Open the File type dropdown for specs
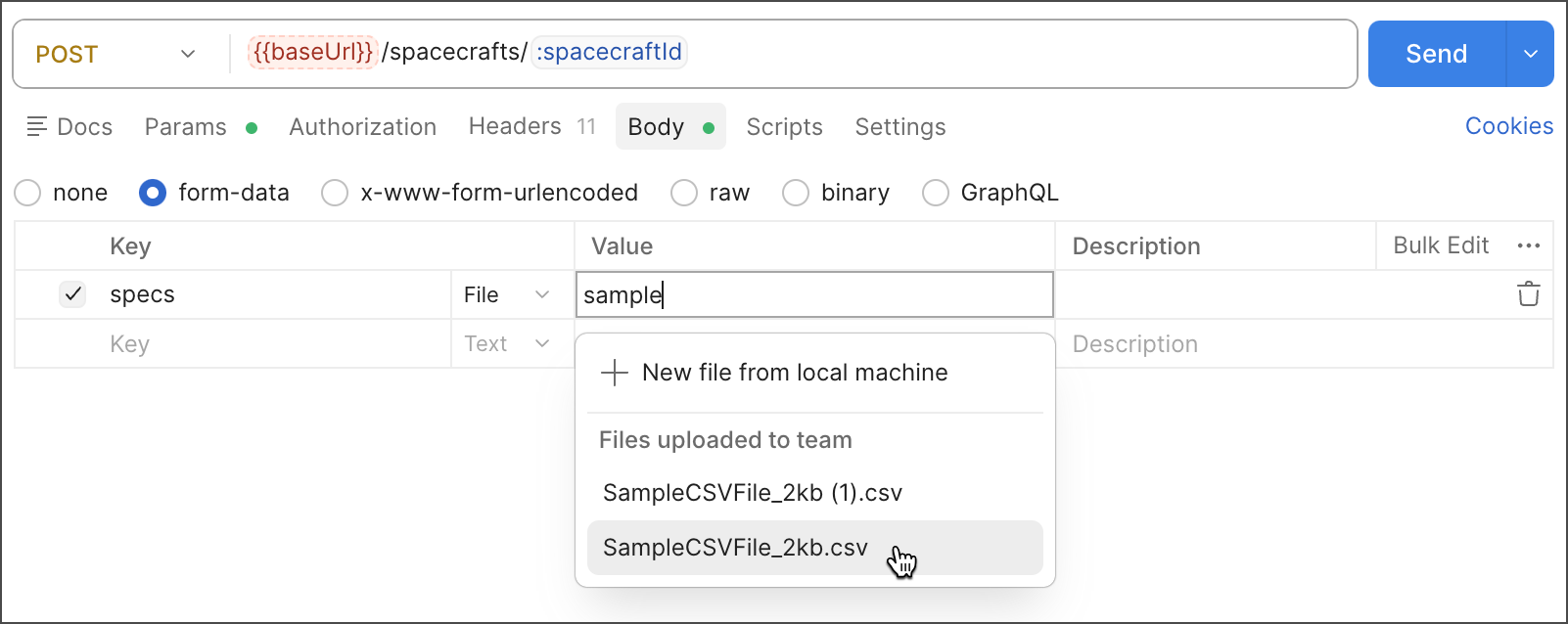The image size is (1568, 624). pos(506,295)
